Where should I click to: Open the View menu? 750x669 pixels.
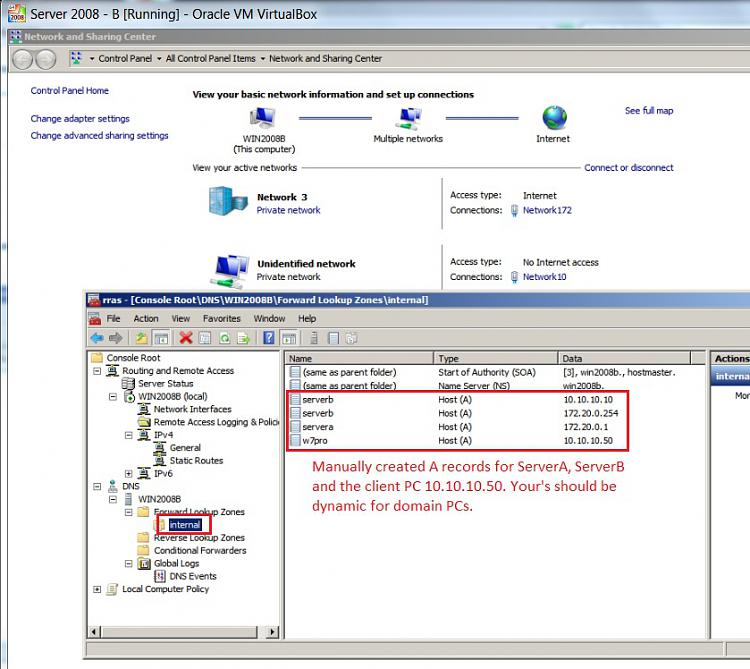(181, 318)
